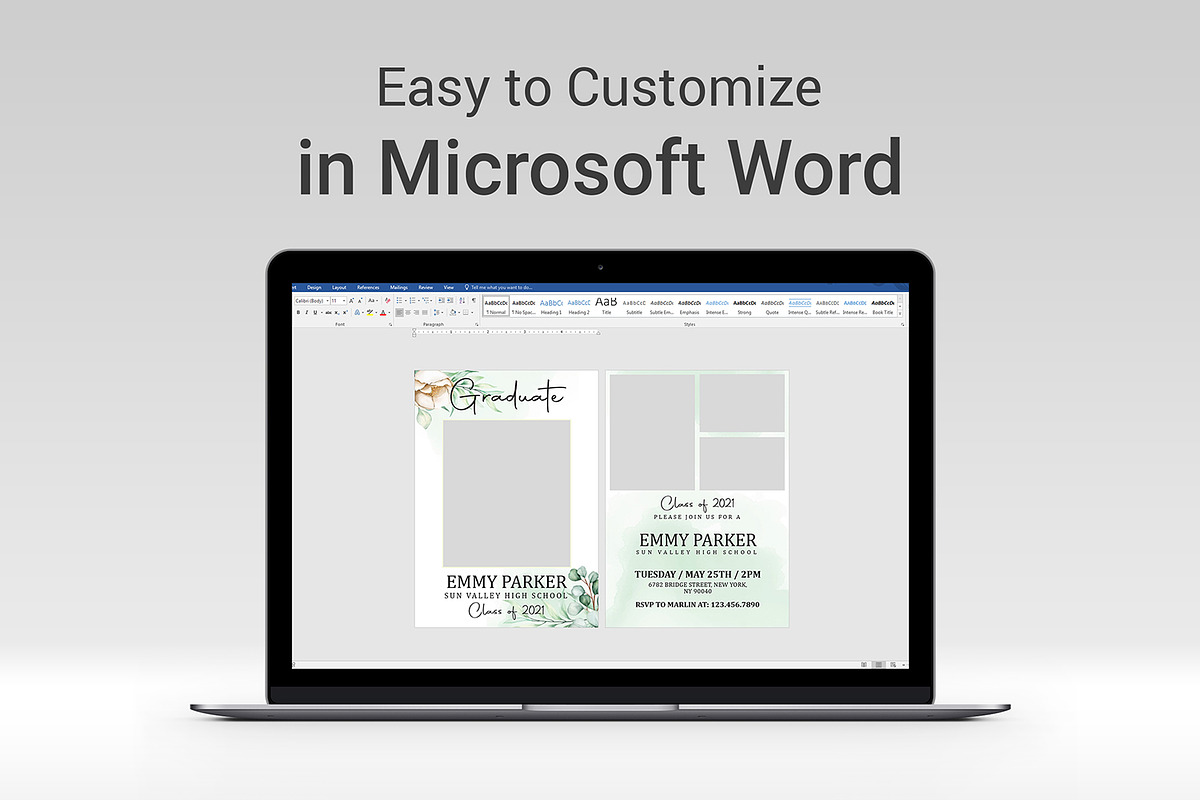Image resolution: width=1200 pixels, height=800 pixels.
Task: Toggle Underline formatting
Action: [315, 313]
